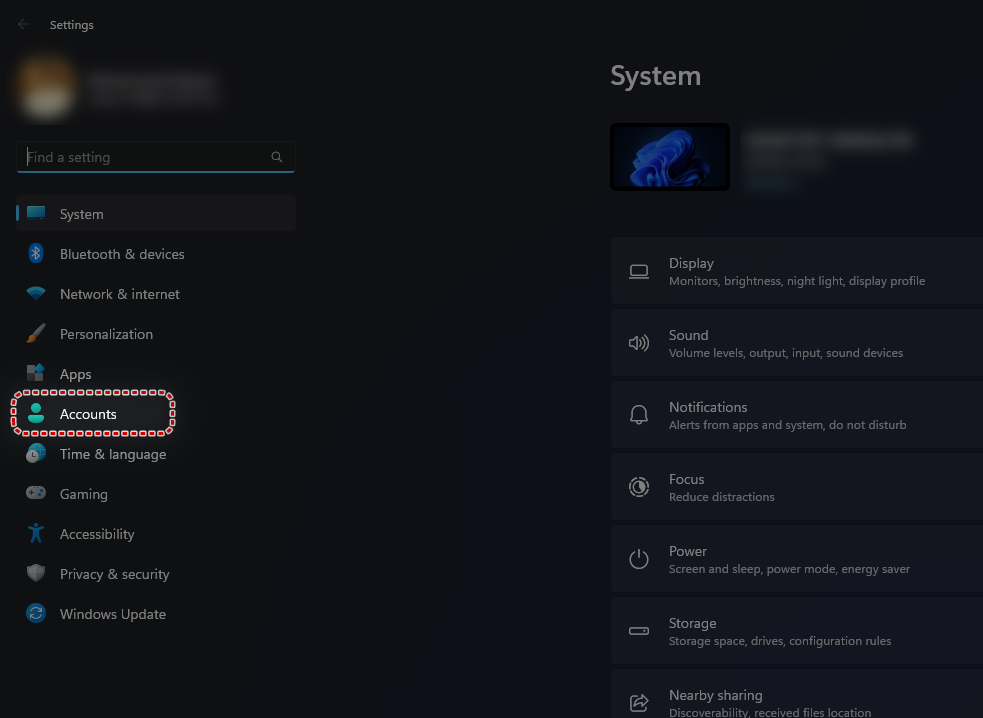Open Notifications via the bell icon
The height and width of the screenshot is (718, 983).
pyautogui.click(x=639, y=414)
